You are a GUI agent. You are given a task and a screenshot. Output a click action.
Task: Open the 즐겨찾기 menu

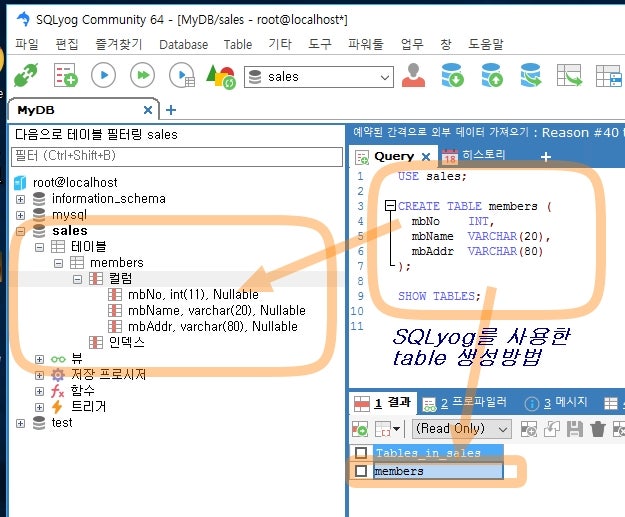[118, 44]
